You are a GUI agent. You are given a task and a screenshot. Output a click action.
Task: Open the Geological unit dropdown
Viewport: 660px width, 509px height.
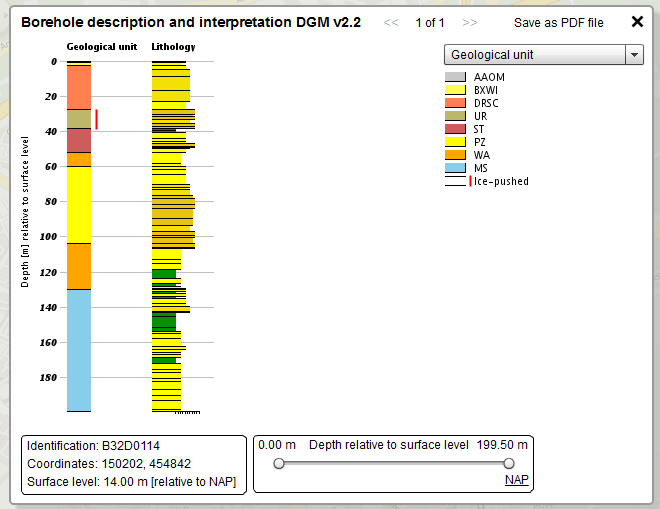click(534, 55)
